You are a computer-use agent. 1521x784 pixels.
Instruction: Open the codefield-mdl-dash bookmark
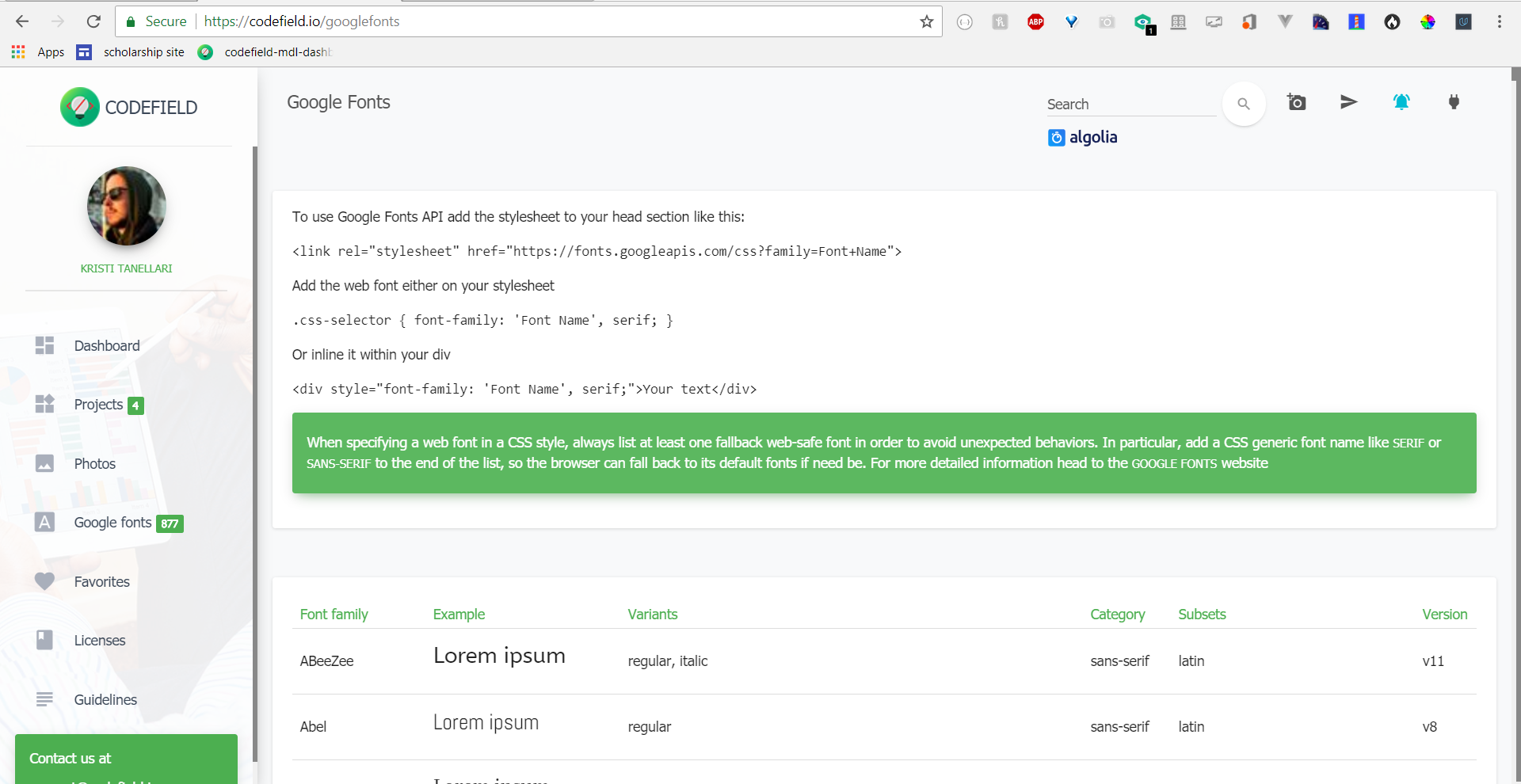pos(265,52)
